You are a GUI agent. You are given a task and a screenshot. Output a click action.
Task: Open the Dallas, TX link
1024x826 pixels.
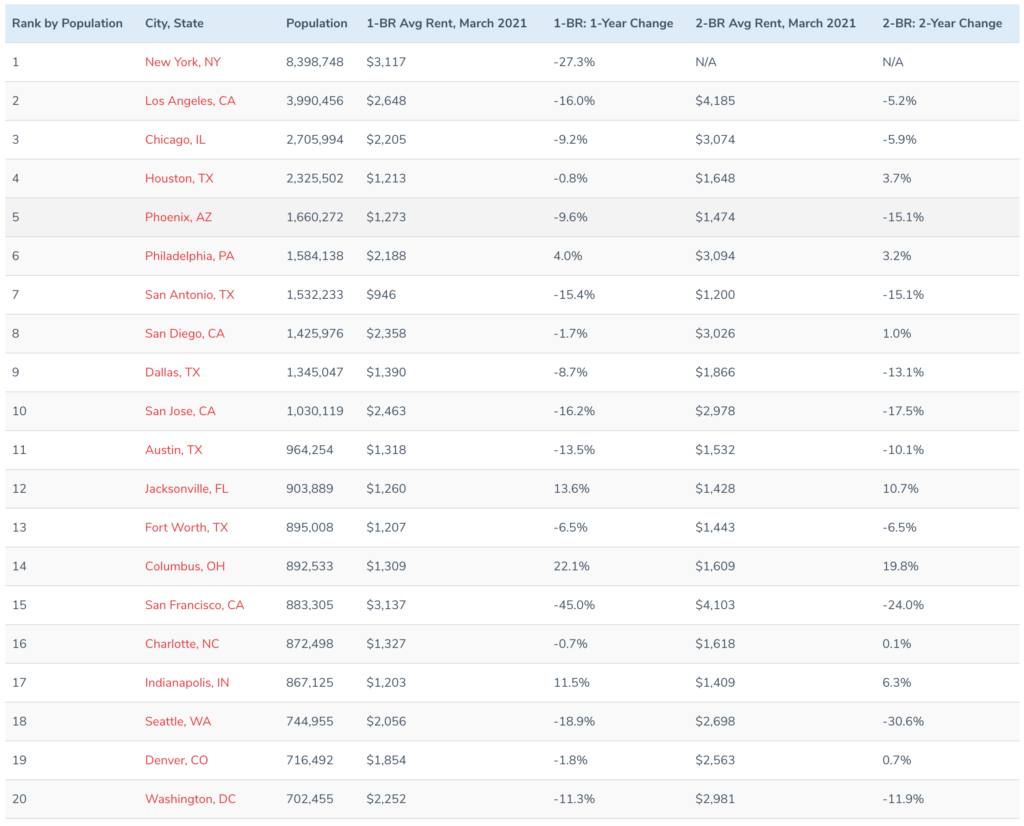pos(172,372)
